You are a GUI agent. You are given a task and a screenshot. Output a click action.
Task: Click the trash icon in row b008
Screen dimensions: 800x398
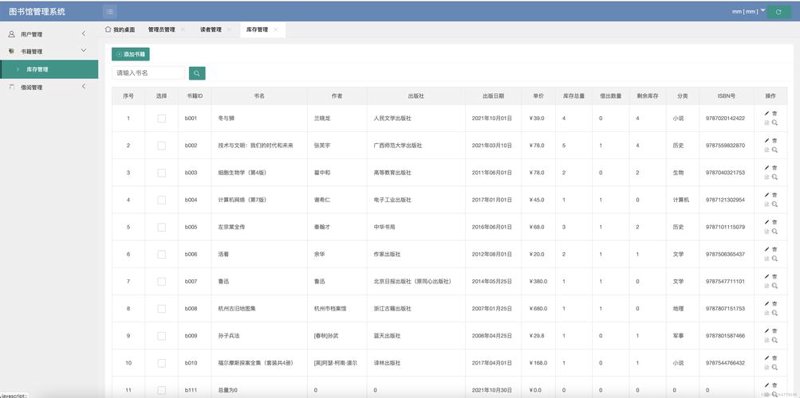point(774,304)
